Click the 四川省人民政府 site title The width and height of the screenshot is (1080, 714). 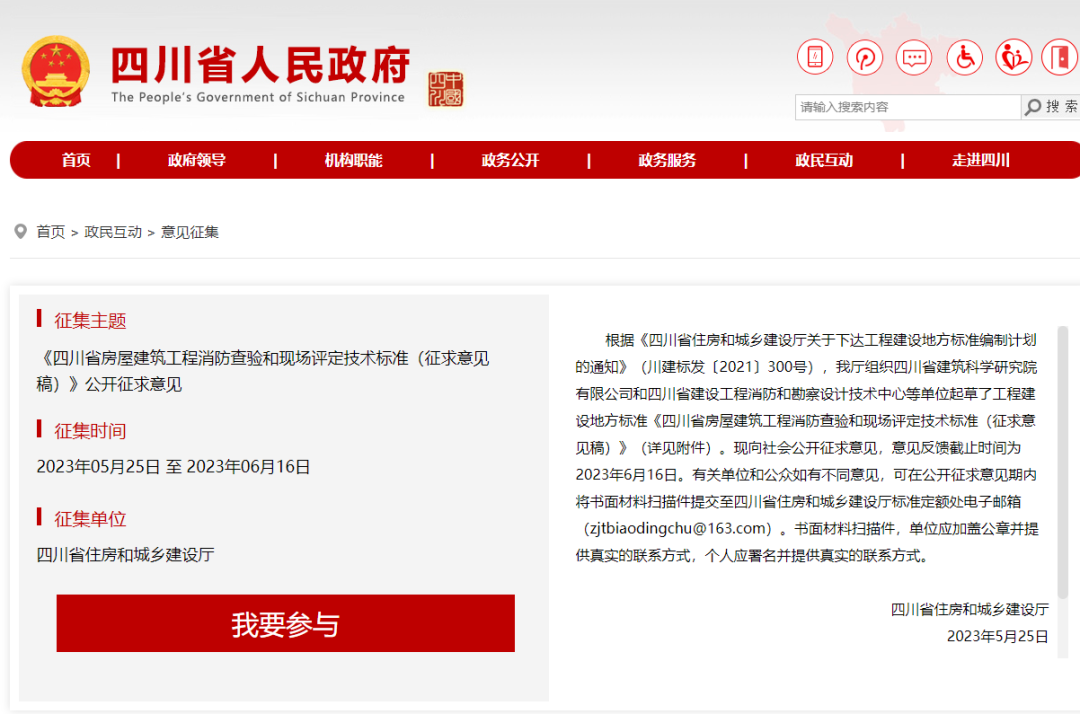260,65
